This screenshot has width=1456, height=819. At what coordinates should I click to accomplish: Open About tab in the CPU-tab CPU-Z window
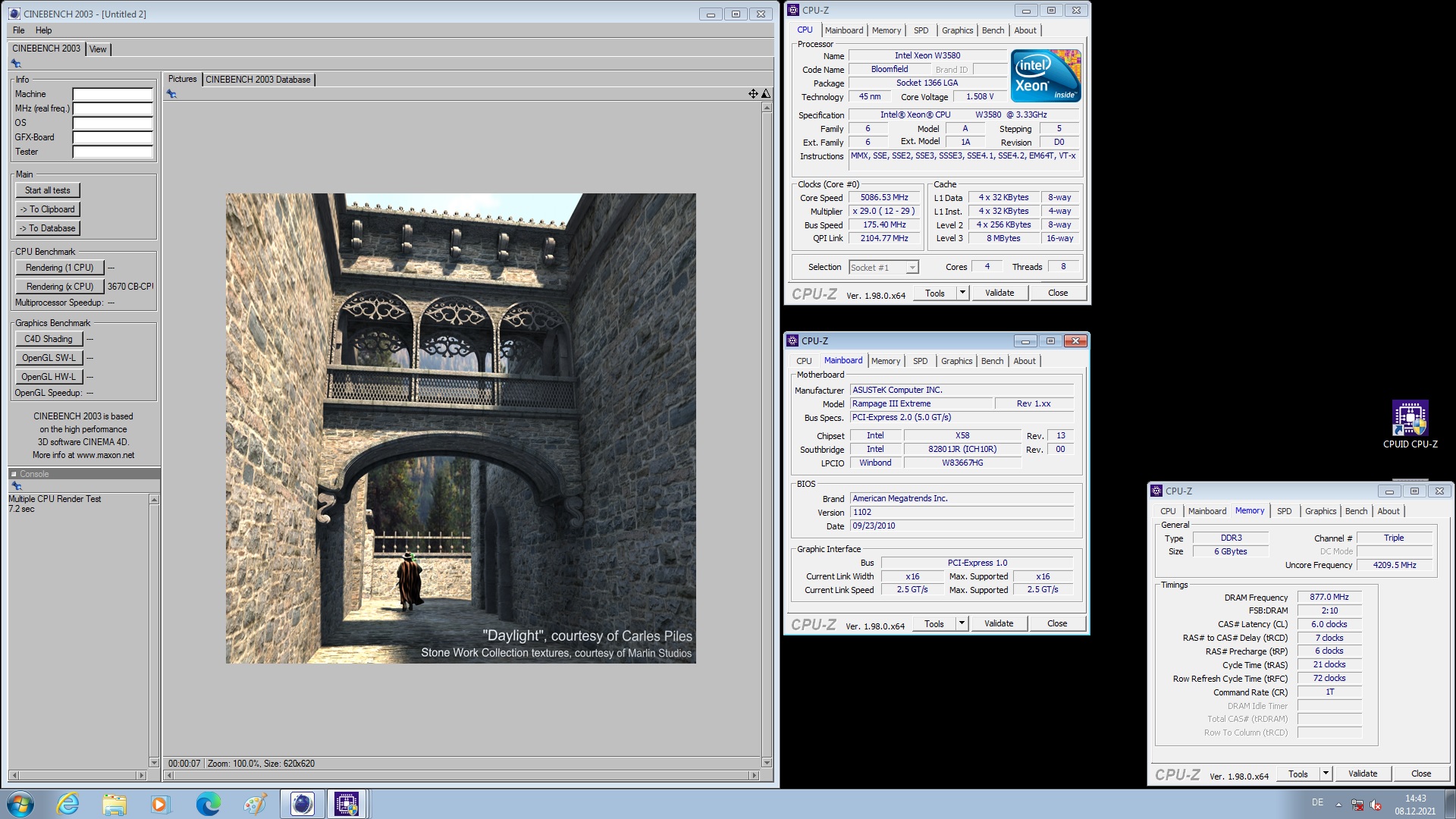point(1025,30)
